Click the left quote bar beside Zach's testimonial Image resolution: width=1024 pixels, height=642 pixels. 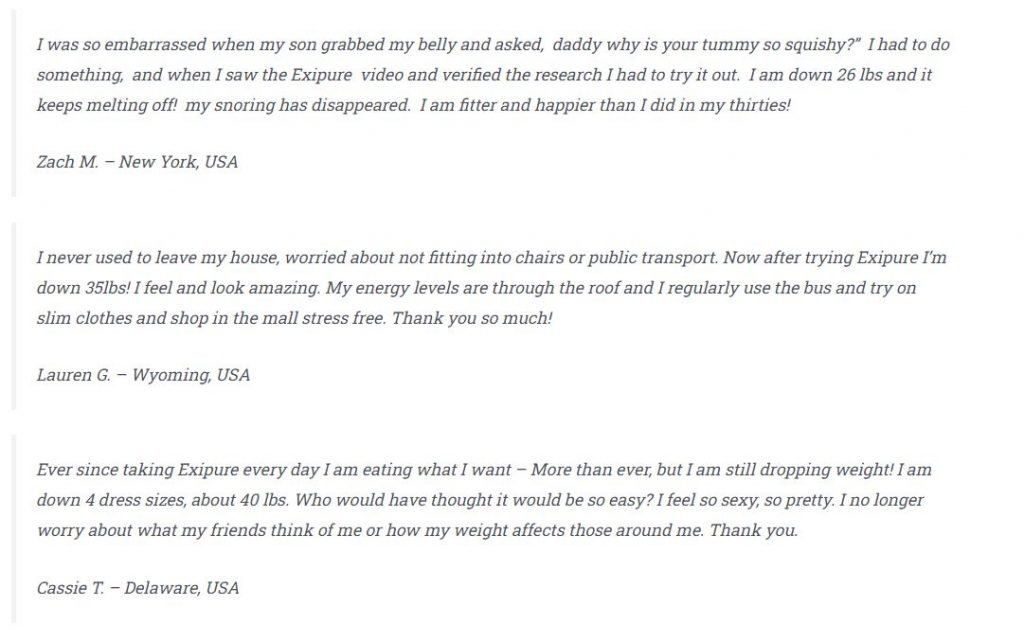point(14,103)
